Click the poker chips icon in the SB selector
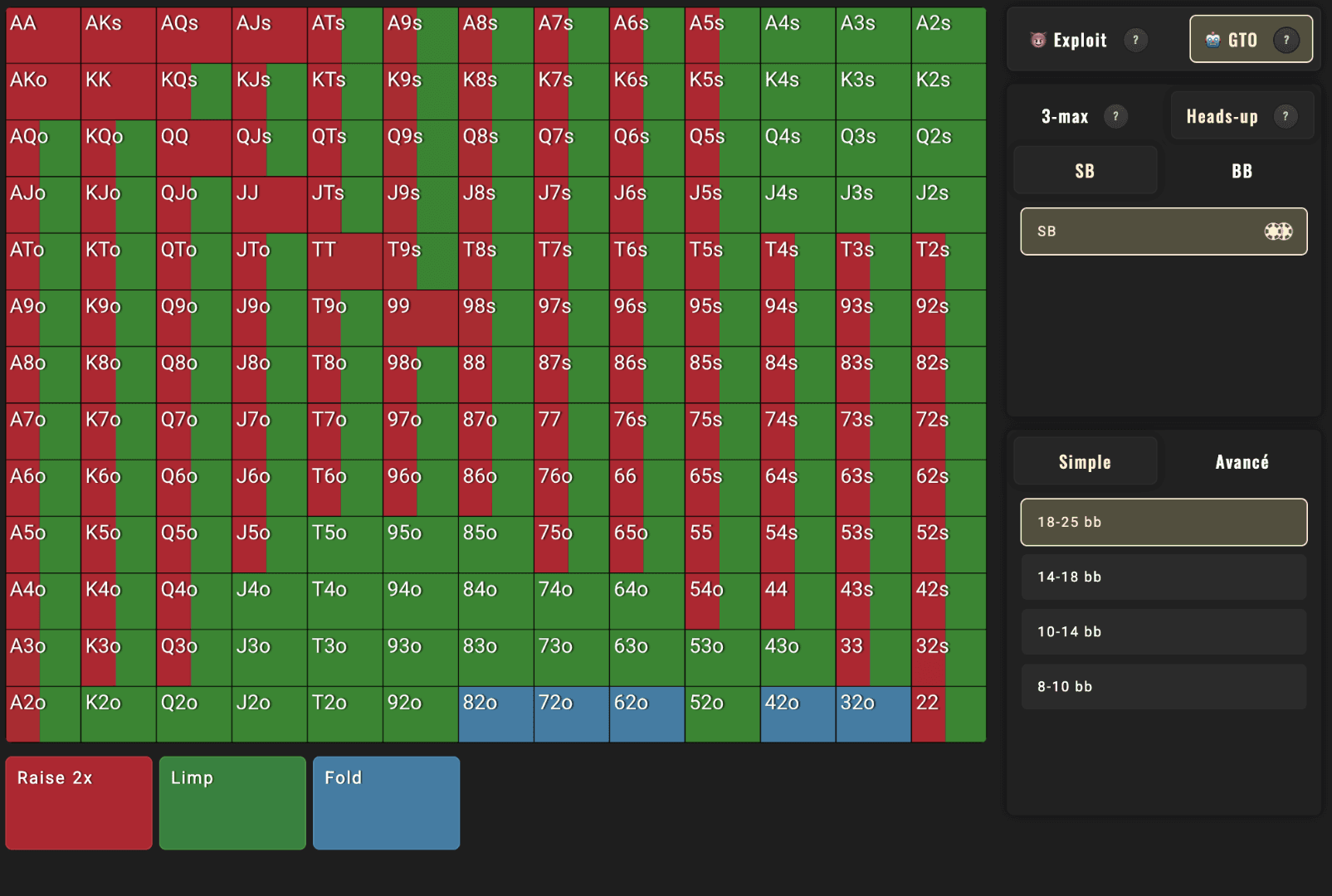 pyautogui.click(x=1279, y=231)
